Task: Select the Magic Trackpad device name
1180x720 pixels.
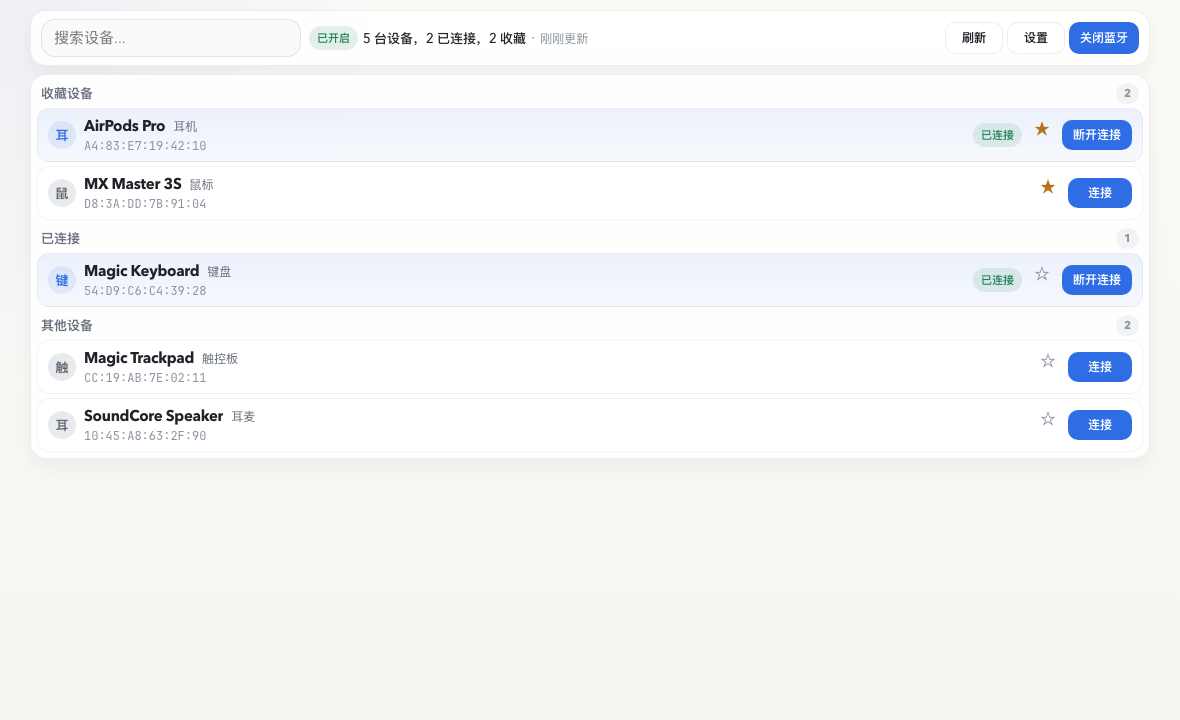Action: click(138, 358)
